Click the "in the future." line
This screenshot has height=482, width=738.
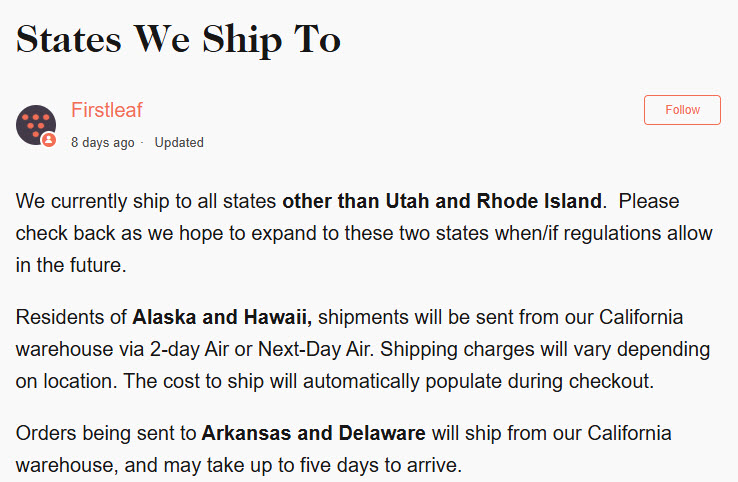[x=72, y=266]
